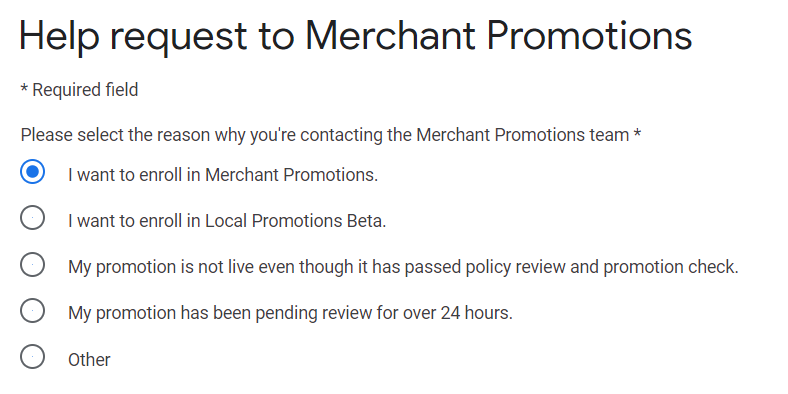
Task: Click the 'pending review for over 24 hours' label
Action: point(384,313)
